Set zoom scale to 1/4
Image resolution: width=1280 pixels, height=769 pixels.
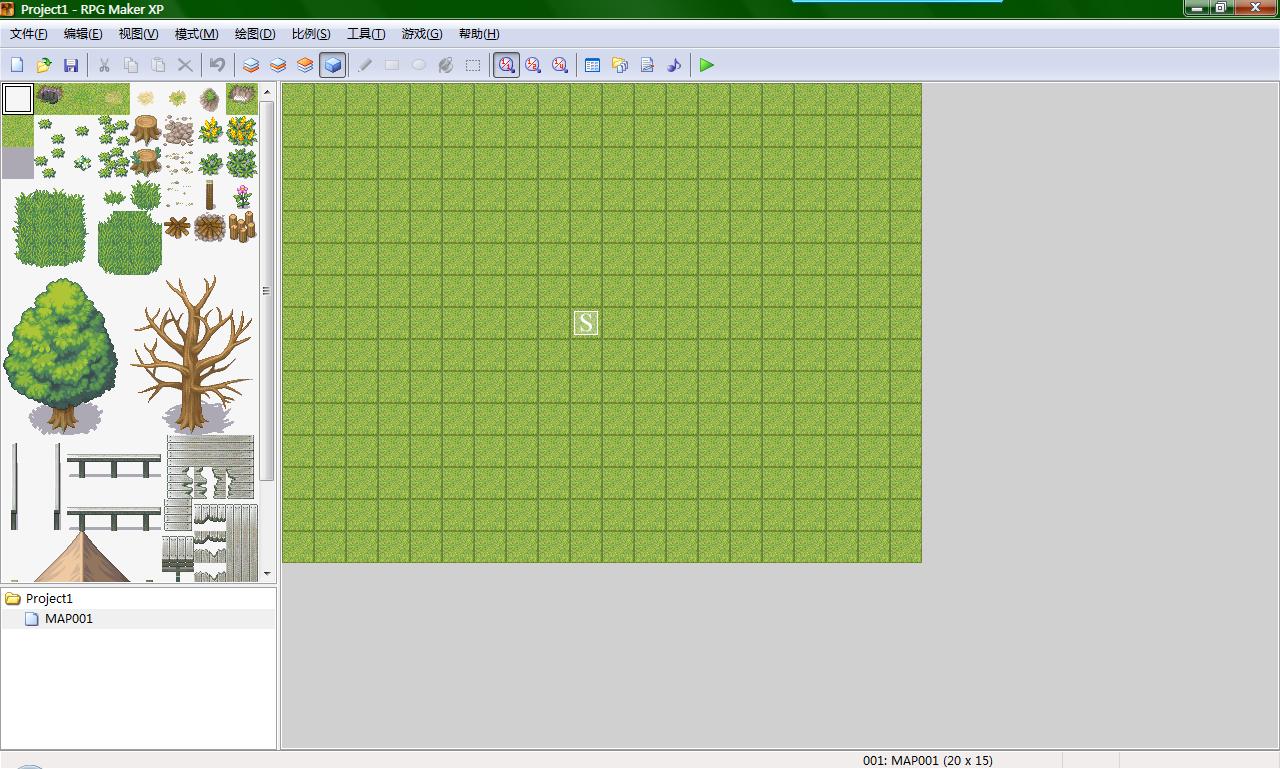[560, 65]
